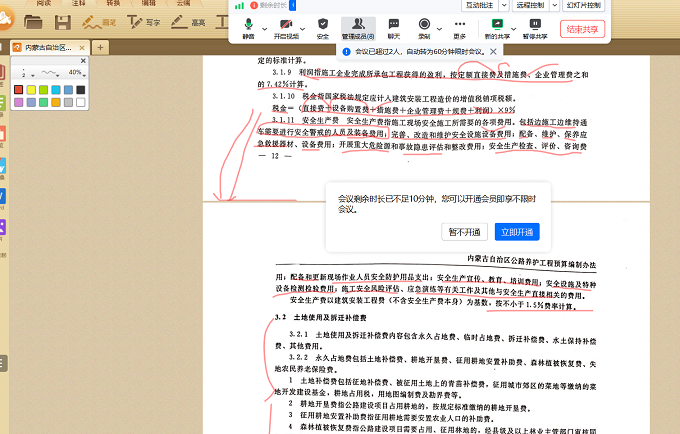The width and height of the screenshot is (680, 434).
Task: Click the 暂不开通 button in dialog
Action: (464, 232)
